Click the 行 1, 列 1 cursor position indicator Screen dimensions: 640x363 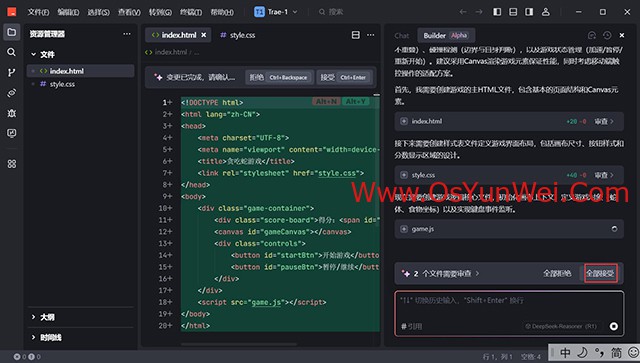(498, 356)
